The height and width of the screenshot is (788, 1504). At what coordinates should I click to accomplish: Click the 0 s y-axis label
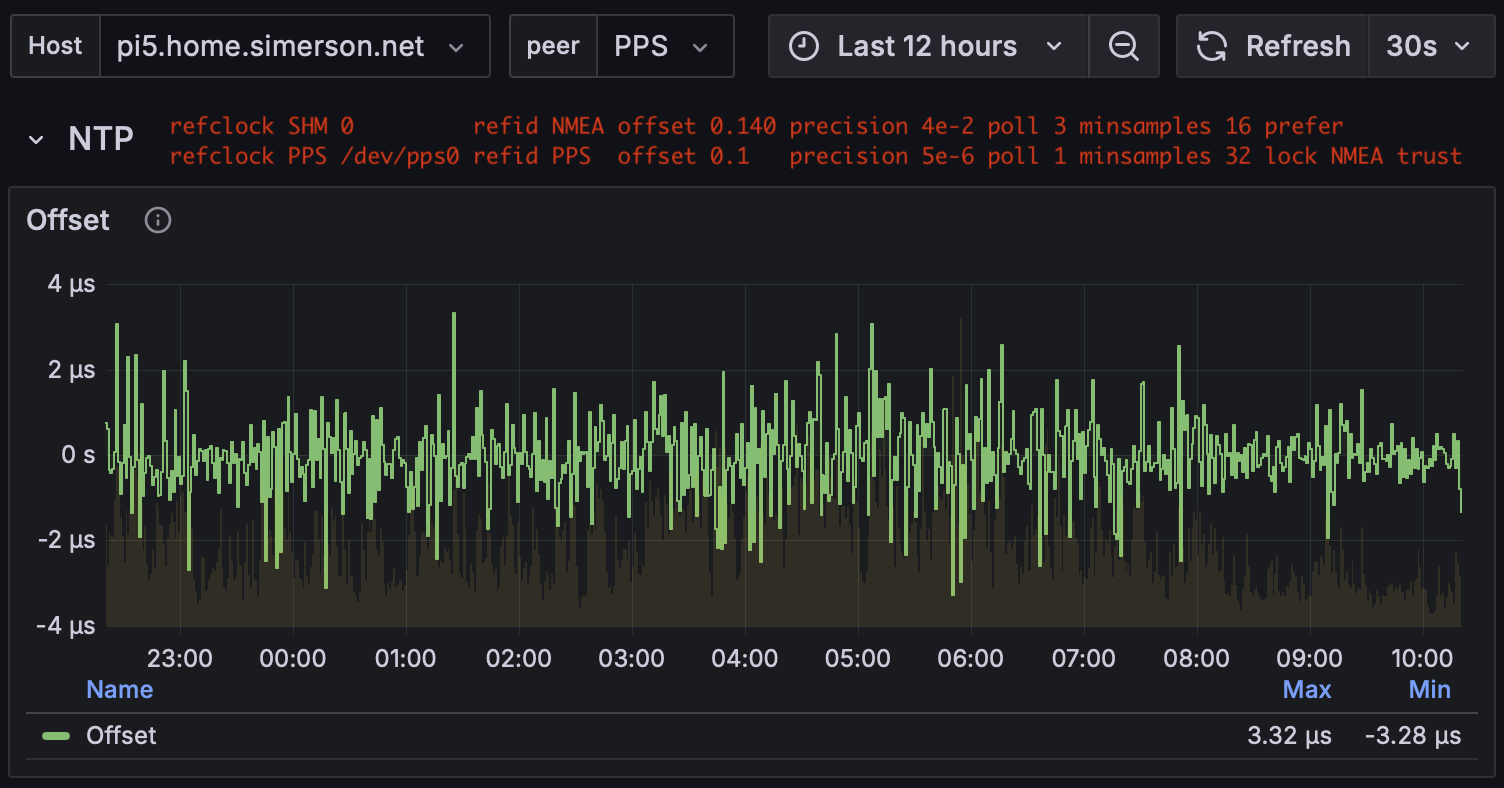pos(76,455)
